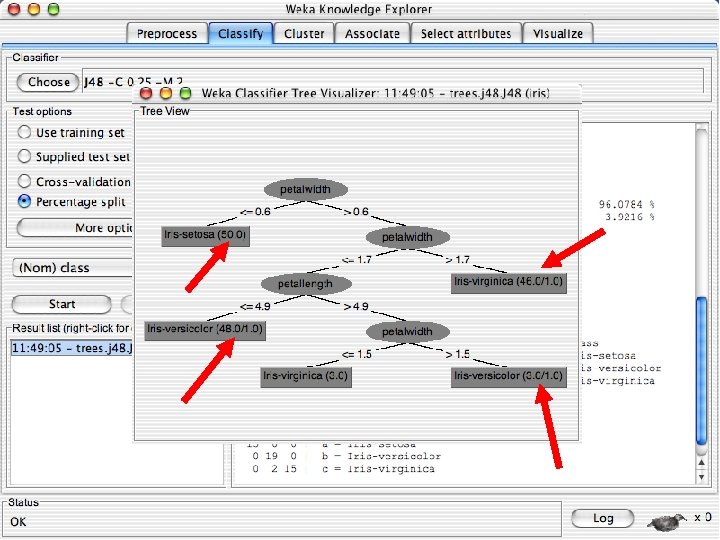Viewport: 720px width, 540px height.
Task: Click the <= 4.9 branch label
Action: [255, 306]
